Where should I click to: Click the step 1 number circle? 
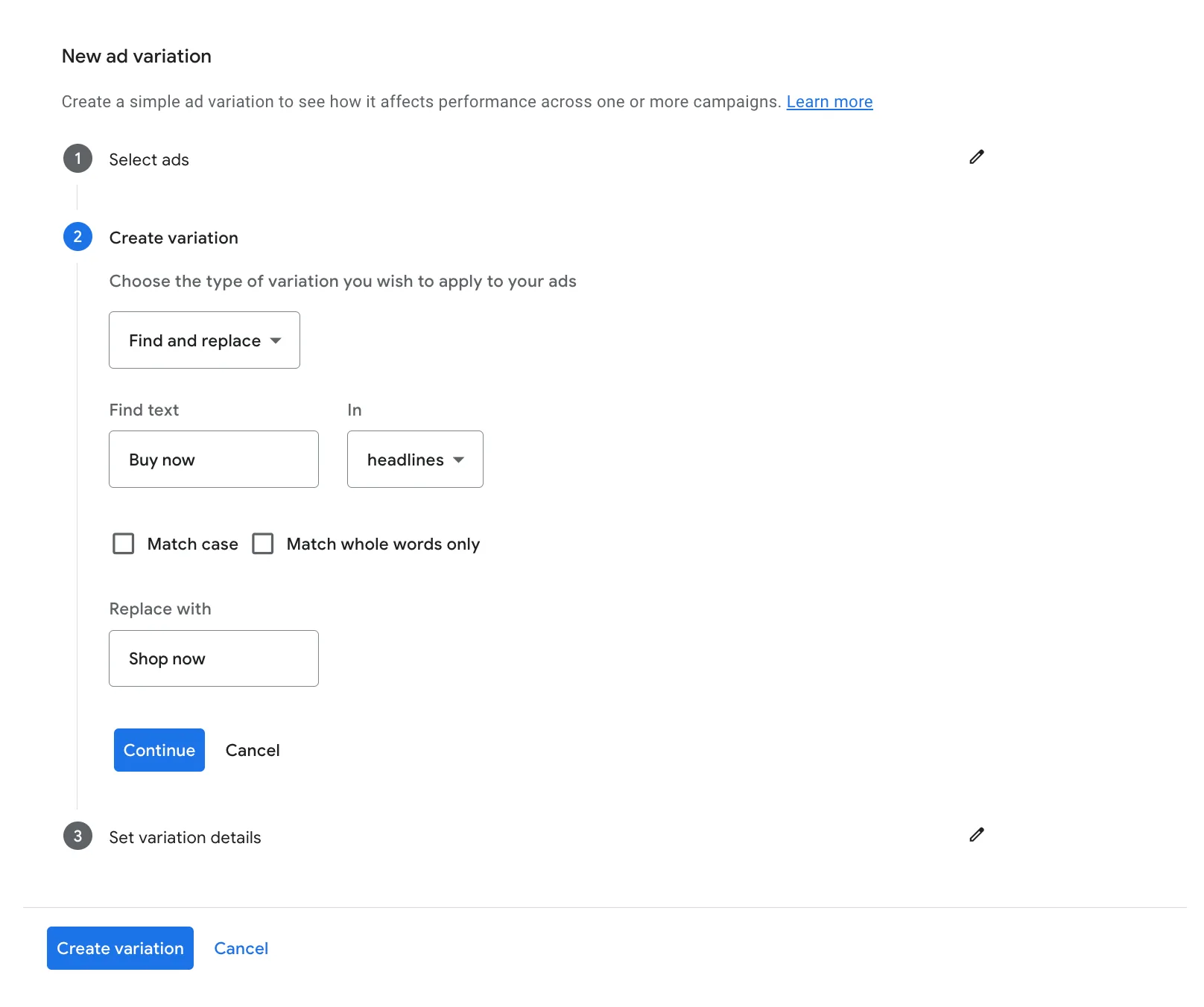click(77, 159)
